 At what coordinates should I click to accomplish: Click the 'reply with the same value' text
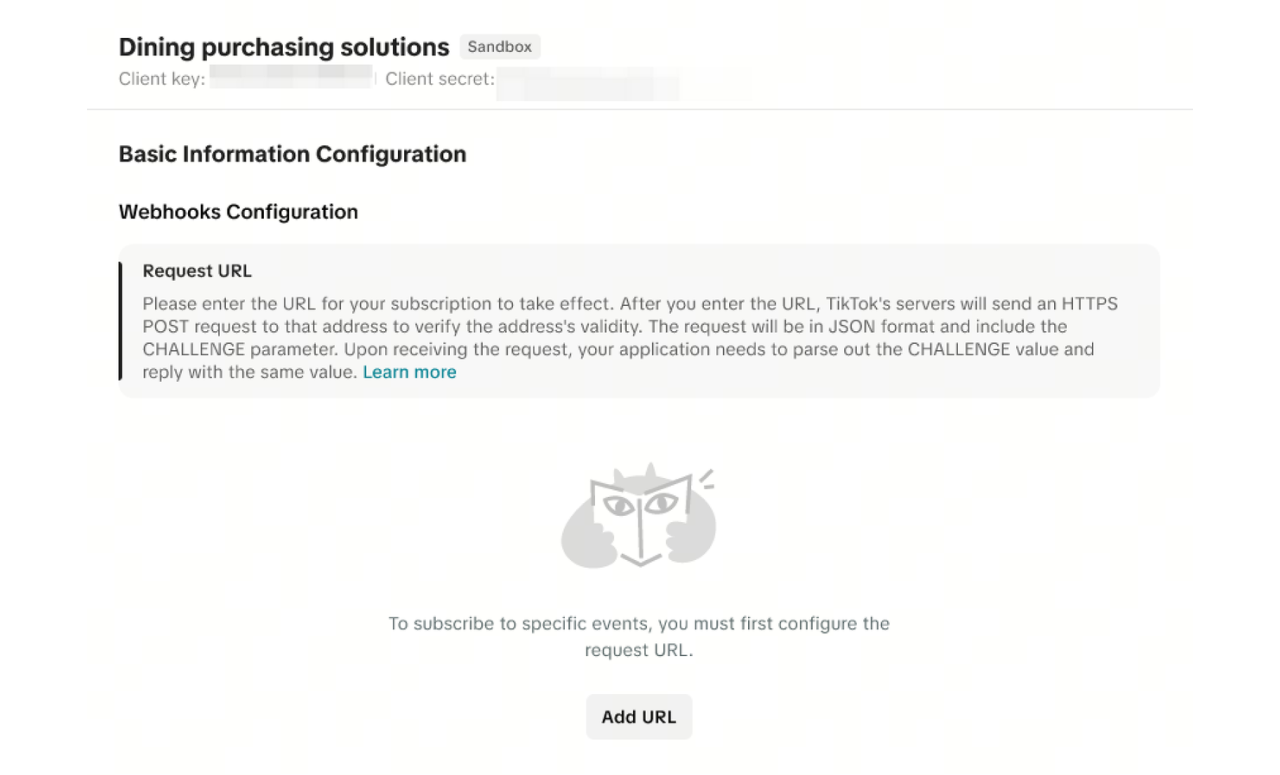[250, 372]
